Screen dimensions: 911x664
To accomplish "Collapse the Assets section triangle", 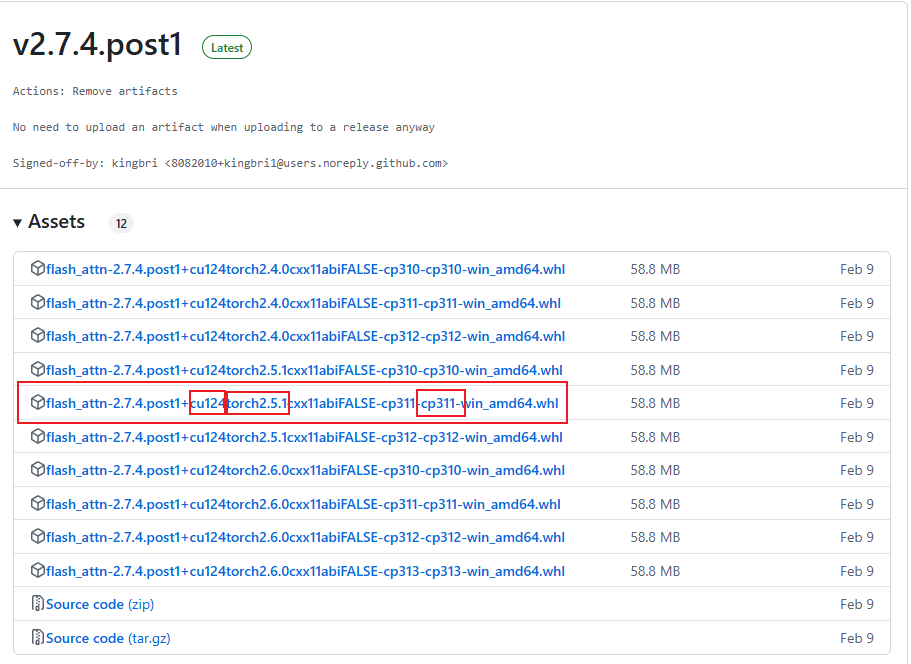I will tap(18, 222).
